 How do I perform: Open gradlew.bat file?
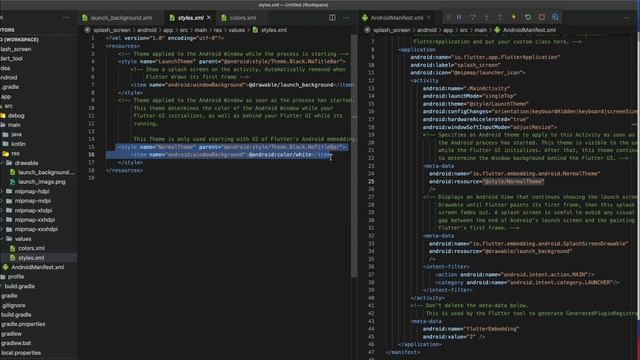pos(16,343)
